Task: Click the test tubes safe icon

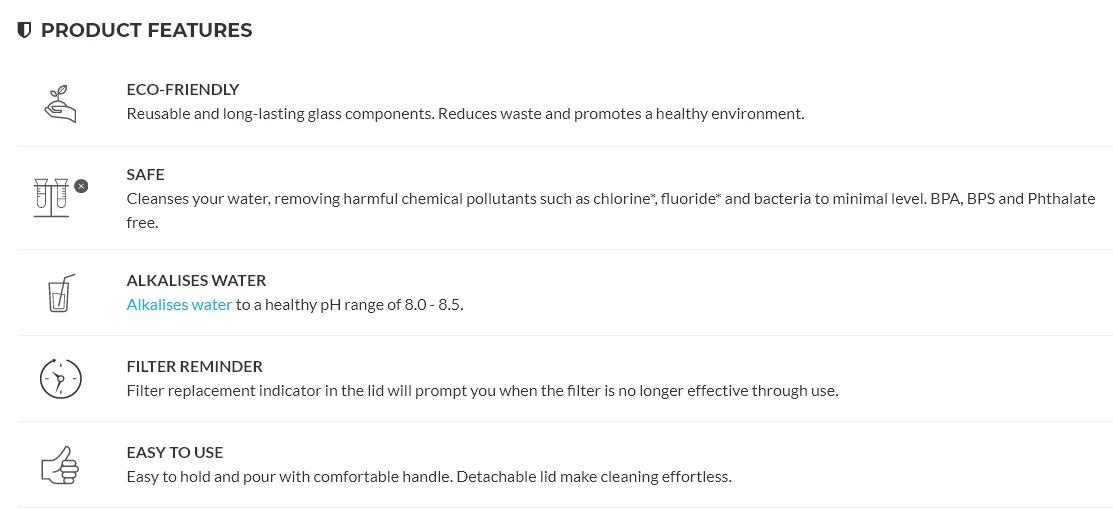Action: point(51,197)
